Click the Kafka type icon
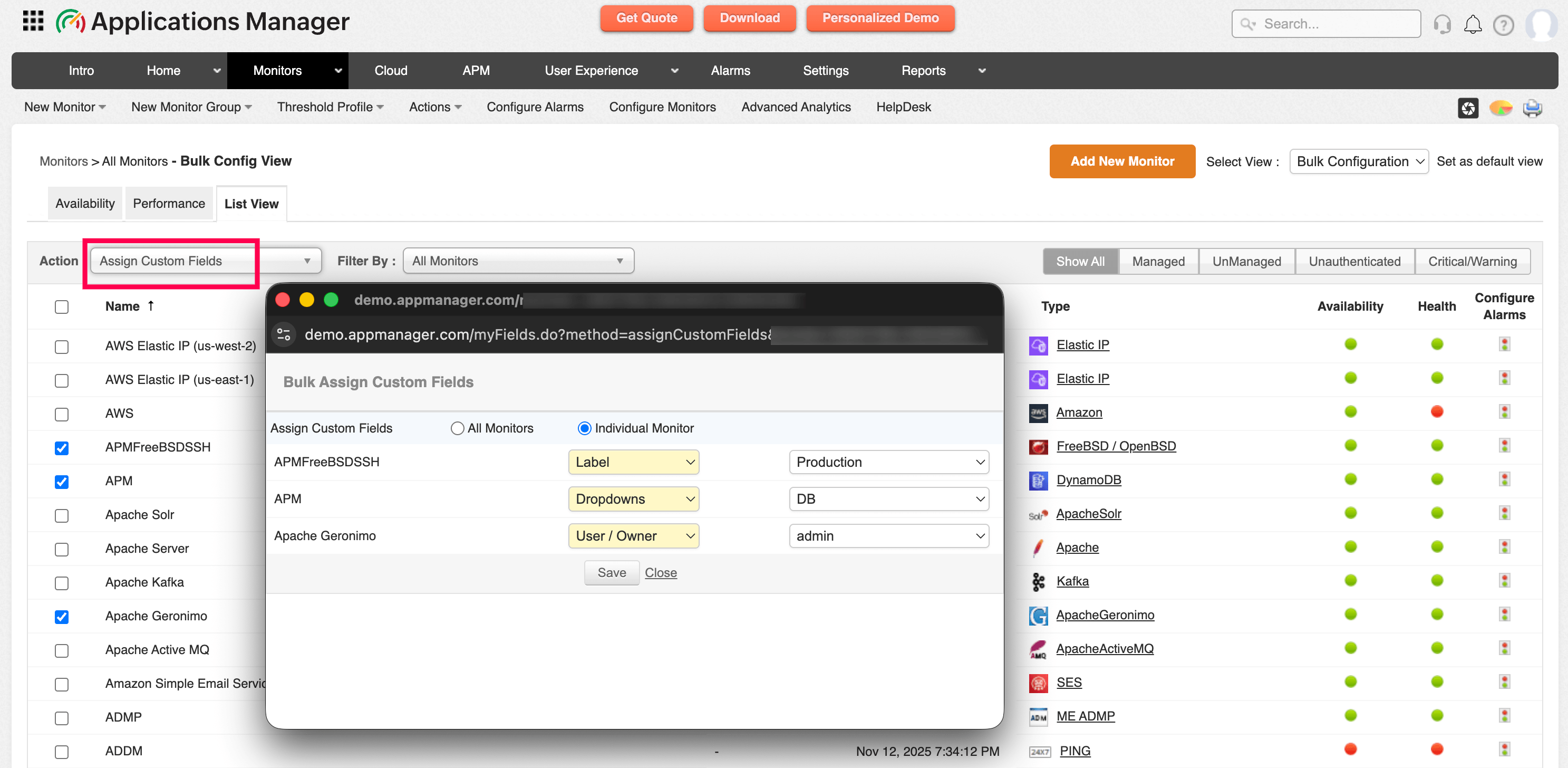Viewport: 1568px width, 768px height. click(1038, 582)
